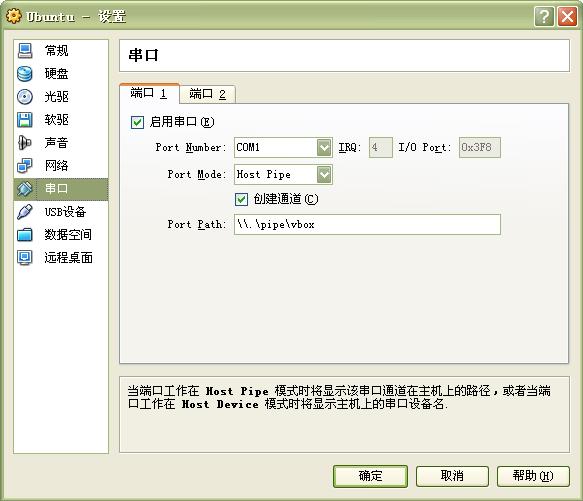Open the 声音 audio speaker icon
The height and width of the screenshot is (501, 583).
(x=25, y=143)
